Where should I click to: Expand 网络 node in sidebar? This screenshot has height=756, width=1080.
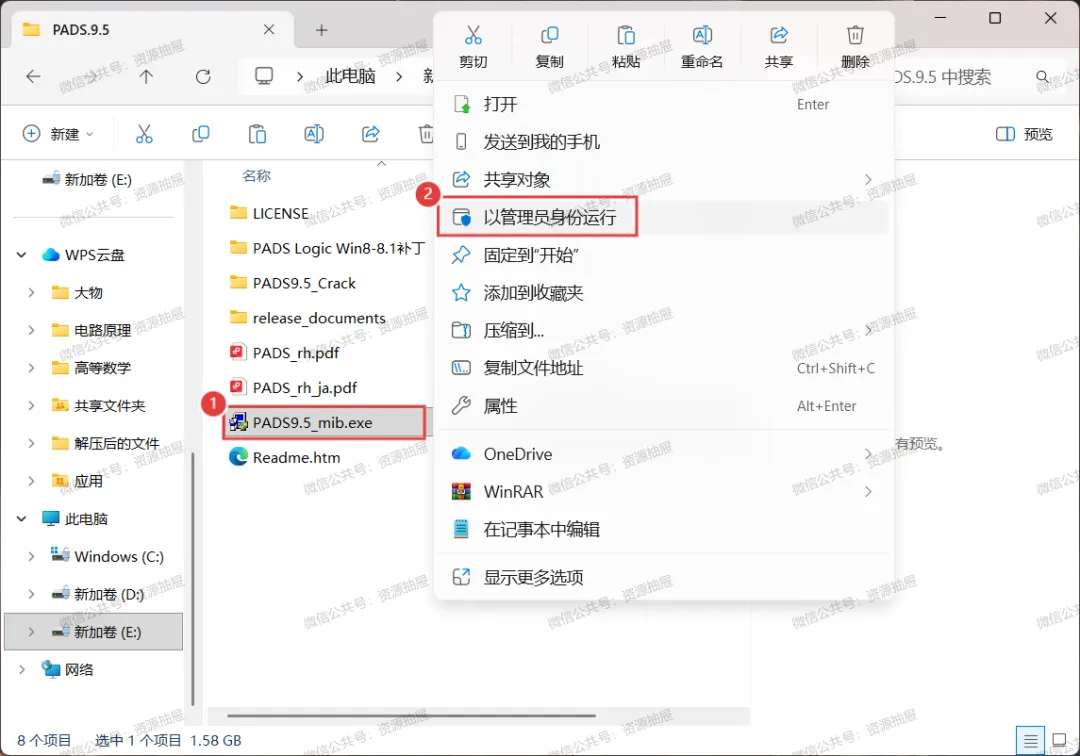pyautogui.click(x=21, y=669)
